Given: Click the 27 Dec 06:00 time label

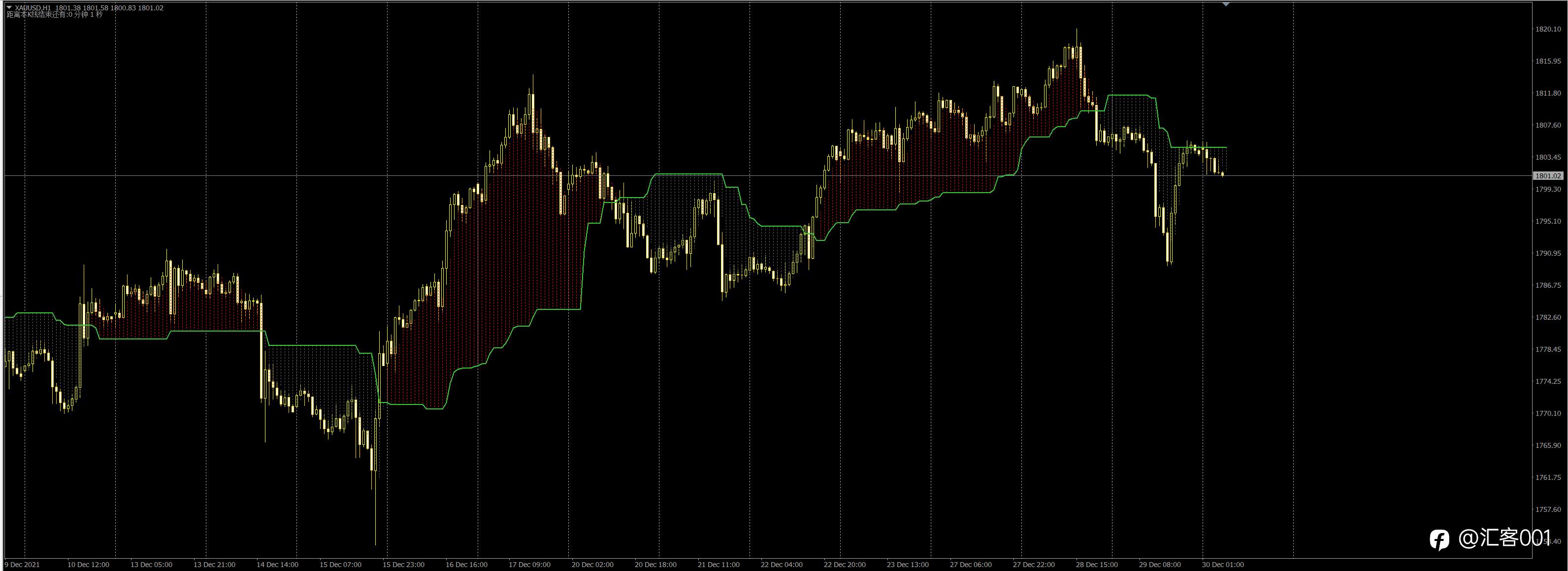Looking at the screenshot, I should tap(970, 565).
